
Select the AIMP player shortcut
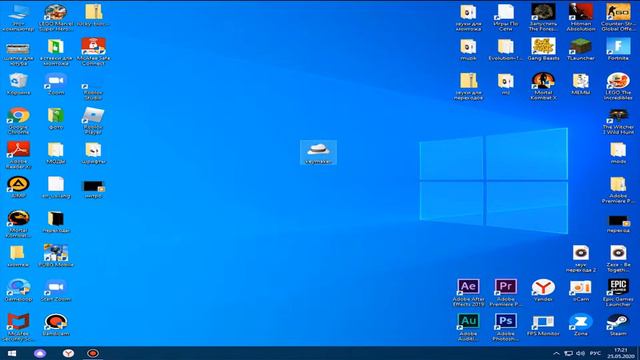coord(18,187)
